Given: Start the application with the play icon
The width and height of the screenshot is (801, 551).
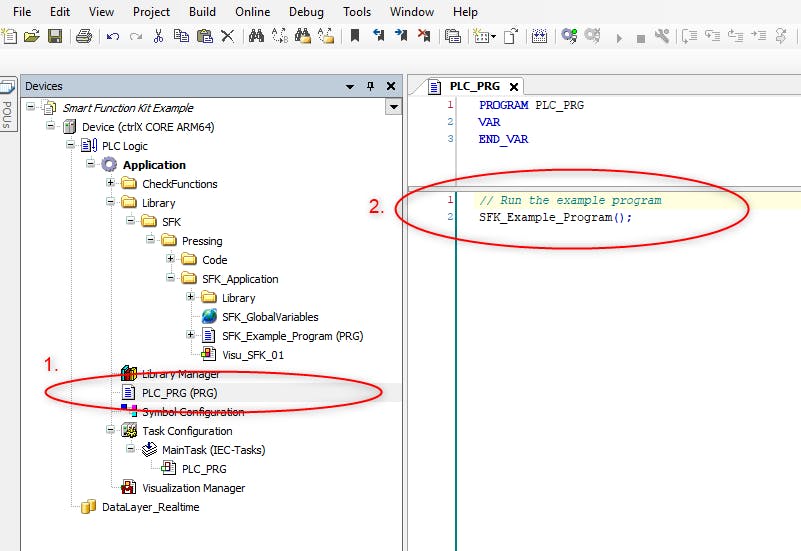Looking at the screenshot, I should (619, 38).
